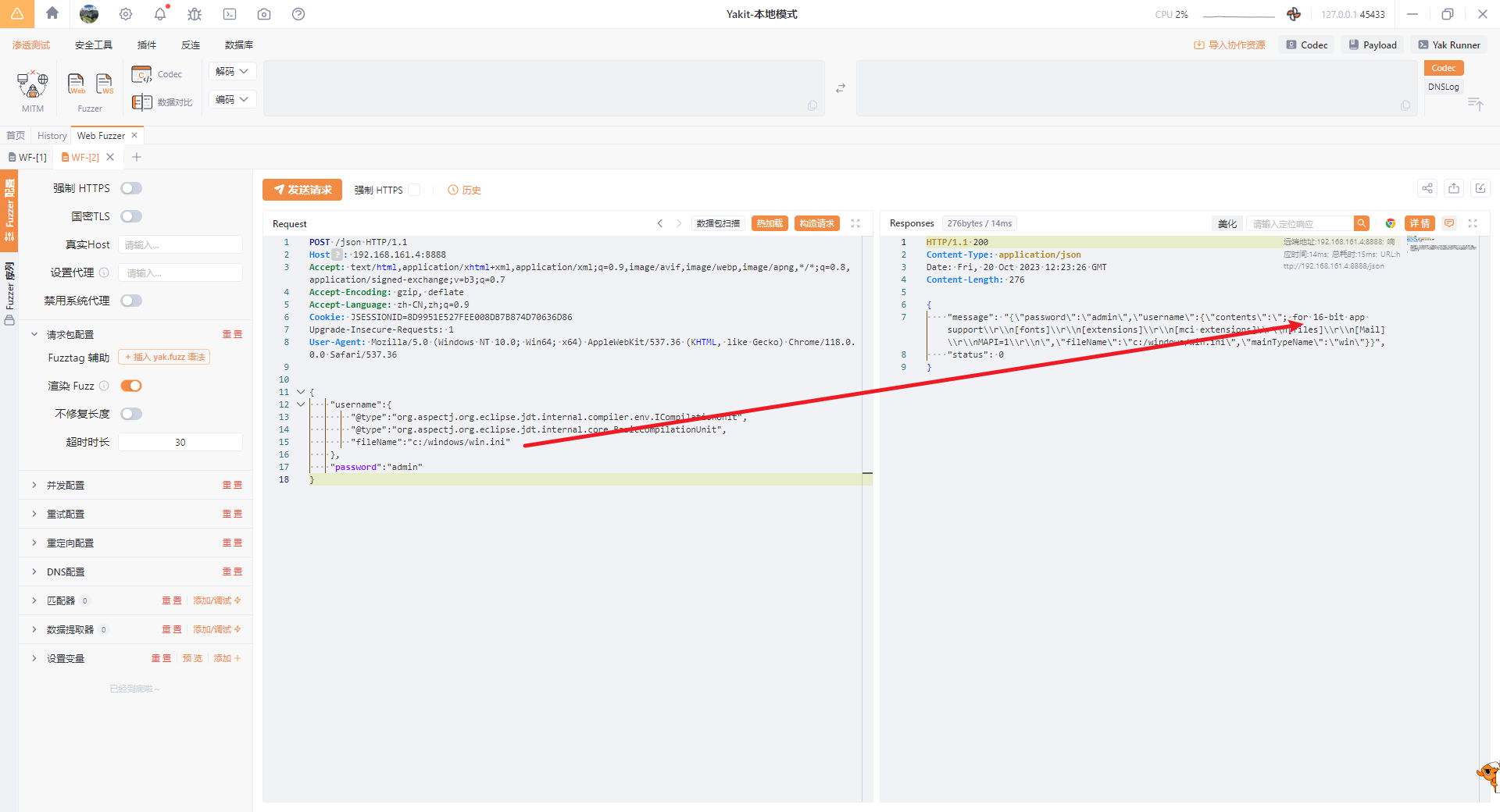Open the 数据对比 data compare tool
1500x812 pixels.
pyautogui.click(x=162, y=102)
